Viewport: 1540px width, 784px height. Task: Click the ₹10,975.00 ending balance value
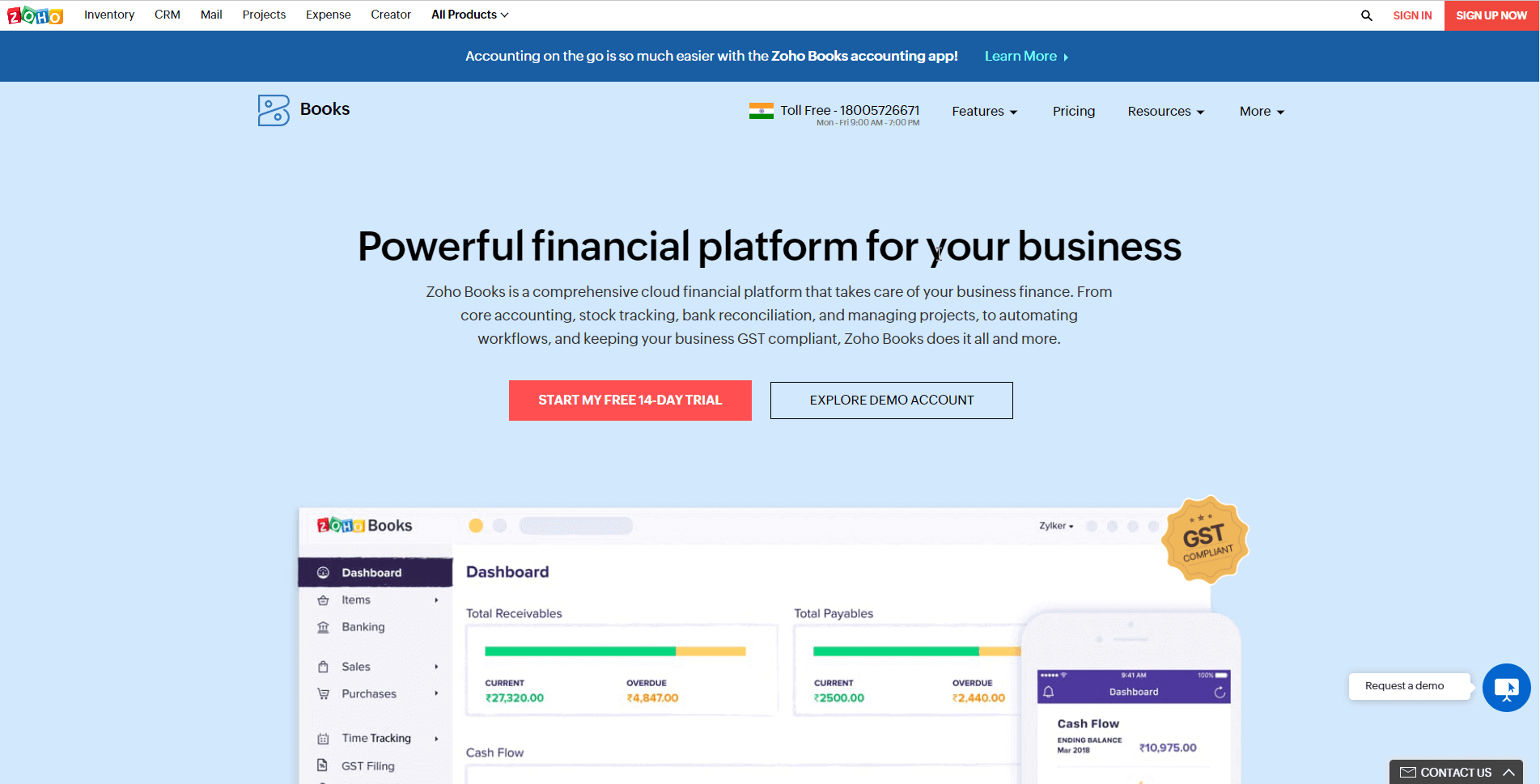pyautogui.click(x=1168, y=748)
